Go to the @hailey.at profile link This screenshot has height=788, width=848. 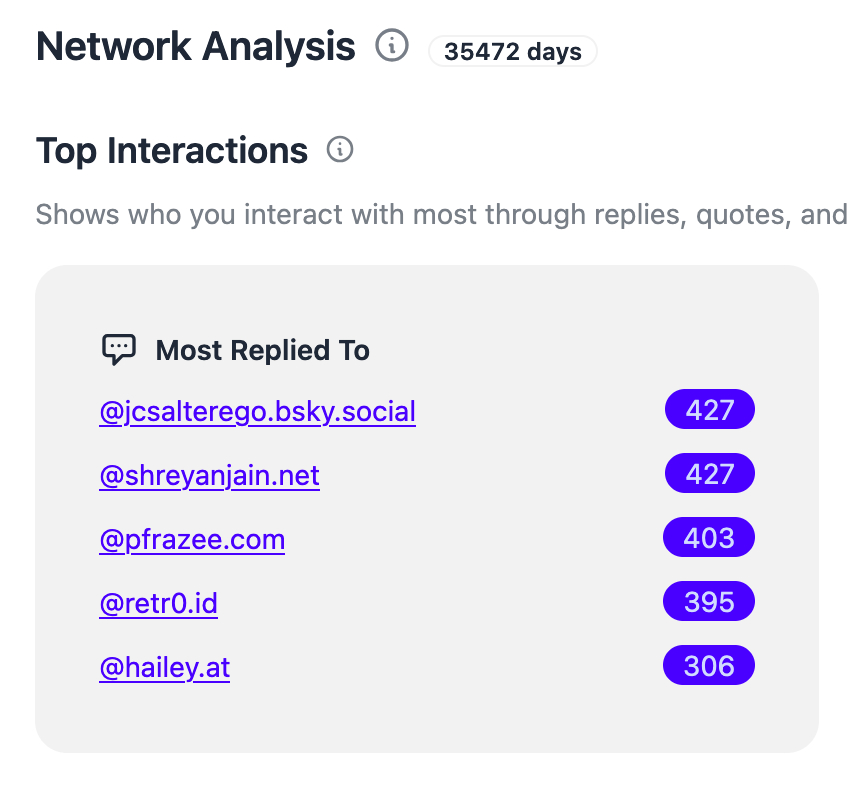click(x=164, y=667)
